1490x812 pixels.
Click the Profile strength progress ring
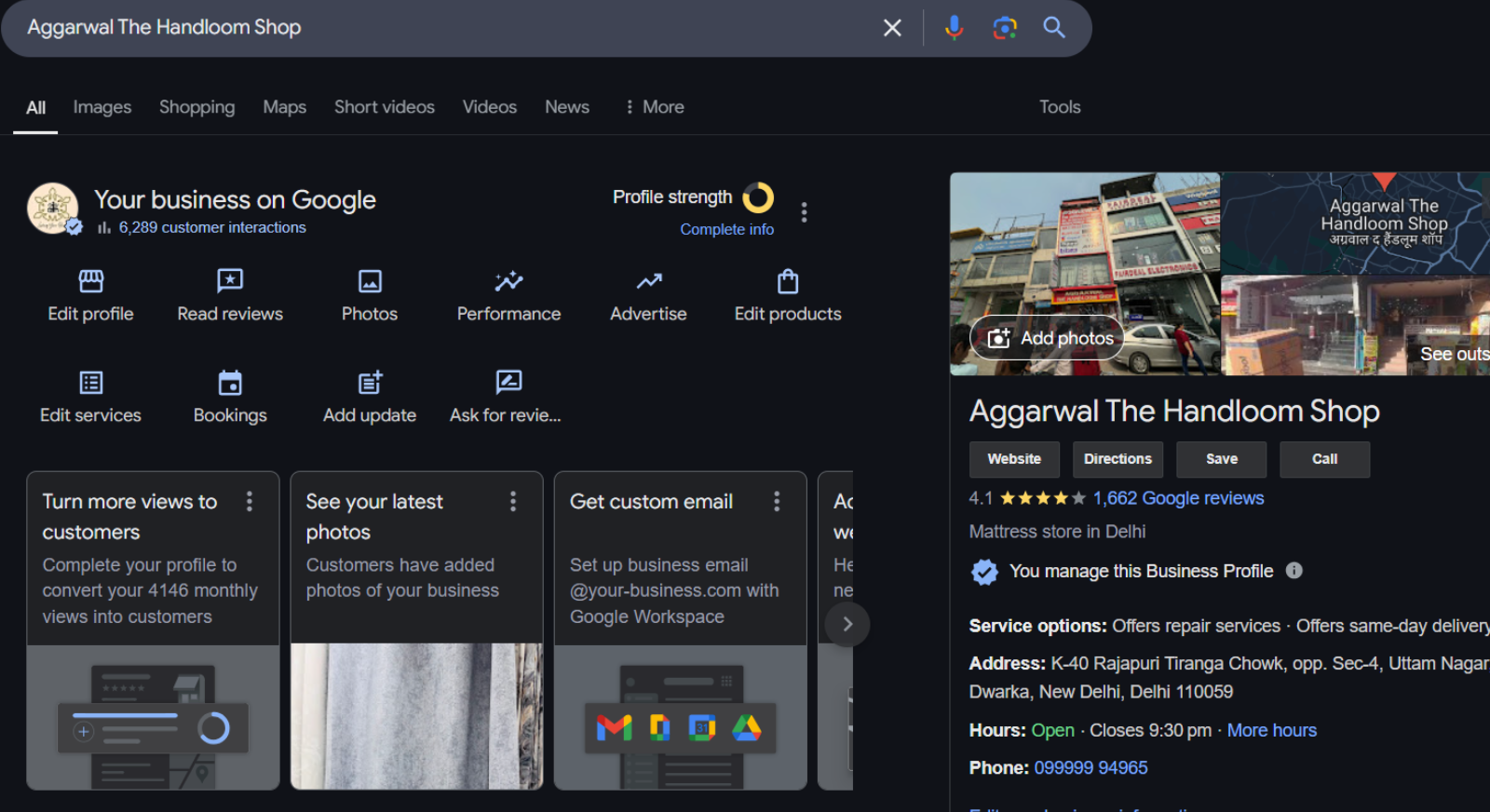click(x=758, y=197)
